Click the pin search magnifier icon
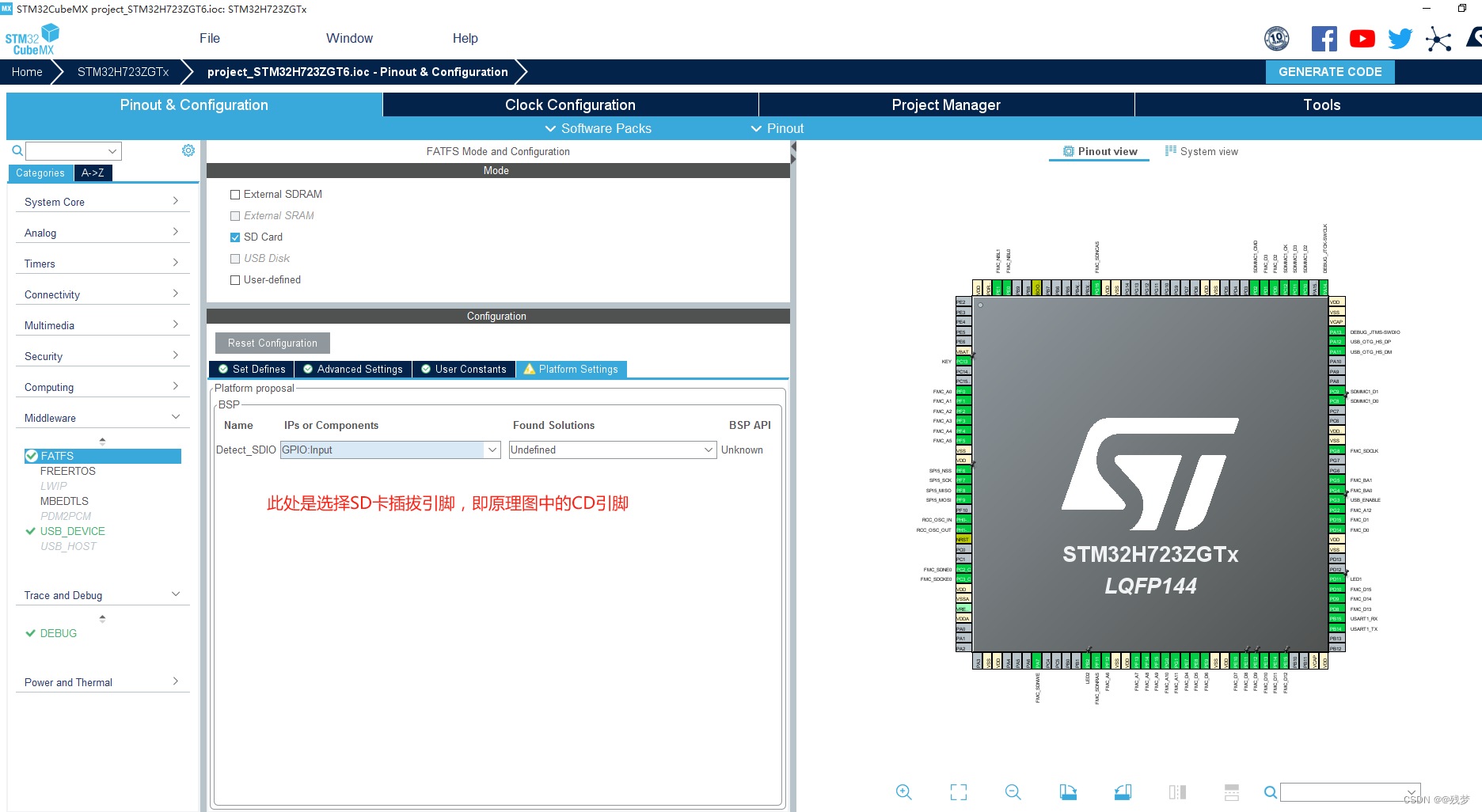The image size is (1482, 812). [1270, 792]
